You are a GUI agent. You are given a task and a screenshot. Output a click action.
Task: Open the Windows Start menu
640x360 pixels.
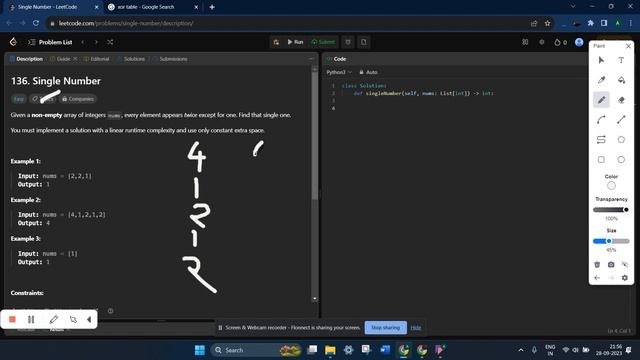(200, 350)
